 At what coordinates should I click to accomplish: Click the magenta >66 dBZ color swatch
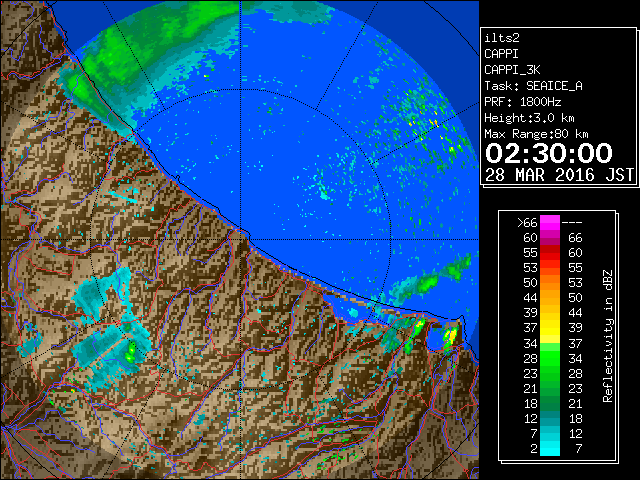click(550, 222)
